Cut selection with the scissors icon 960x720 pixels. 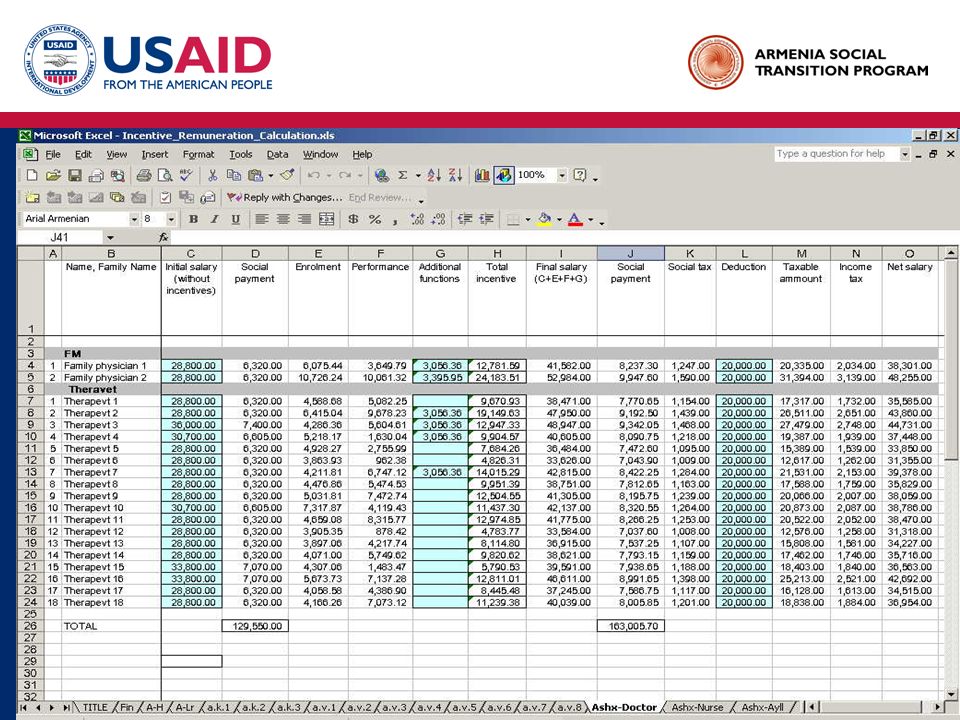(x=212, y=176)
